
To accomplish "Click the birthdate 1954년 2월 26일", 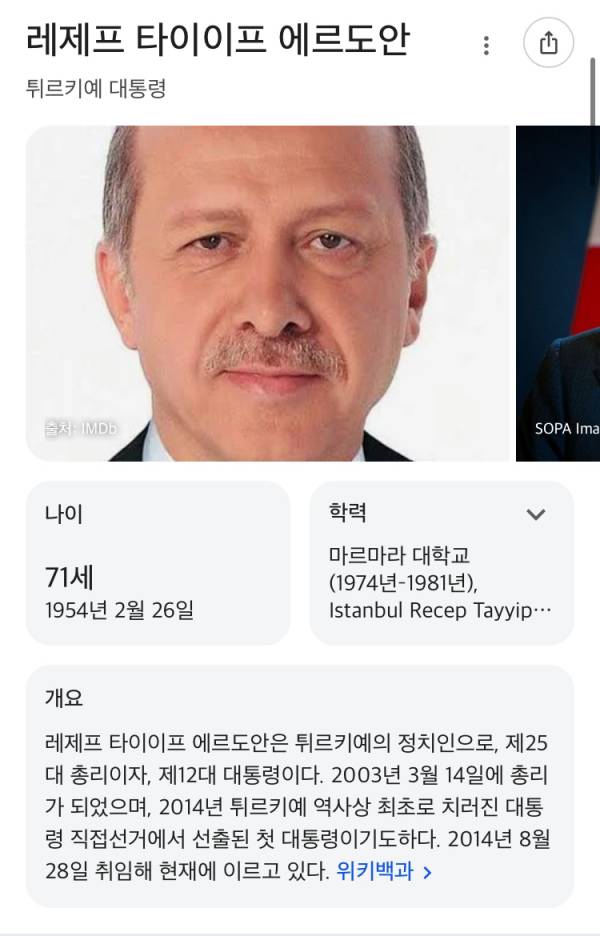I will coord(119,610).
